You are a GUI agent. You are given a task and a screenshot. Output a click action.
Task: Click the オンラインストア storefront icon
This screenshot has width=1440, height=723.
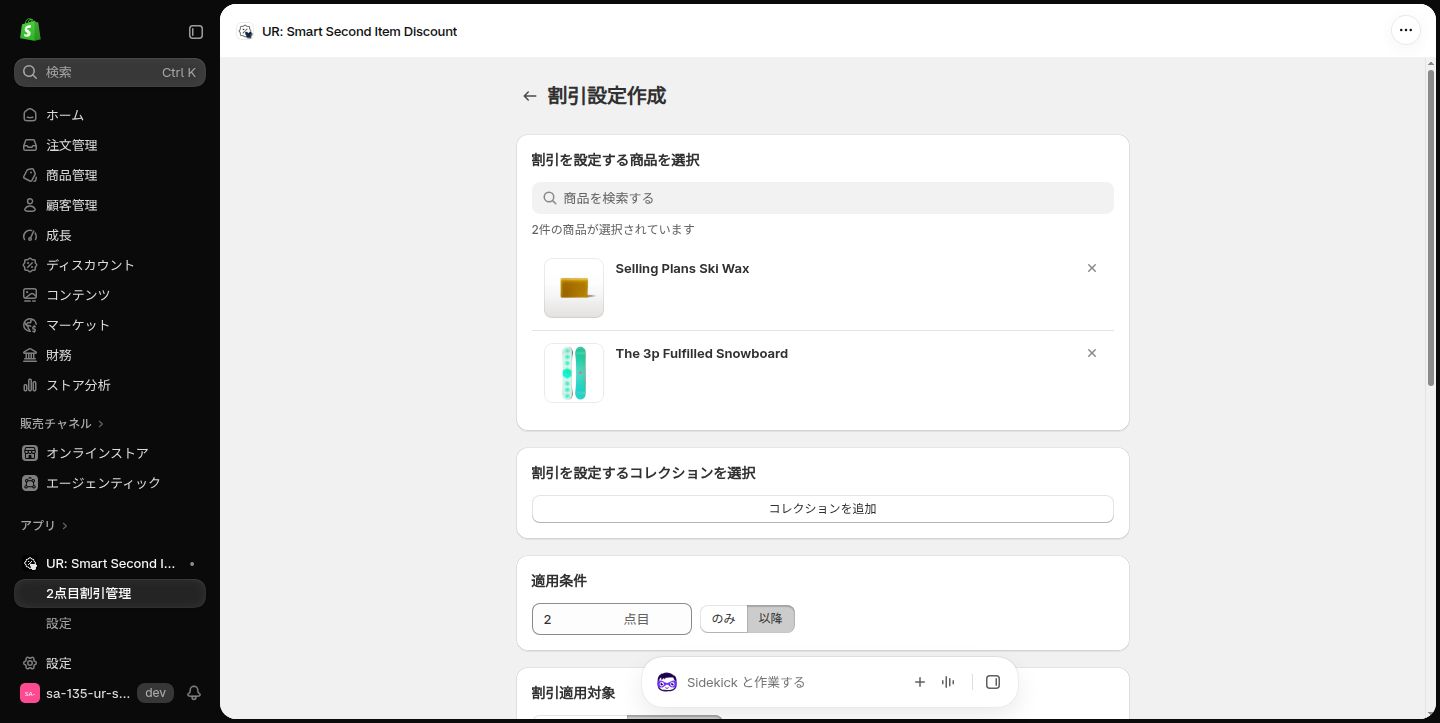tap(30, 453)
